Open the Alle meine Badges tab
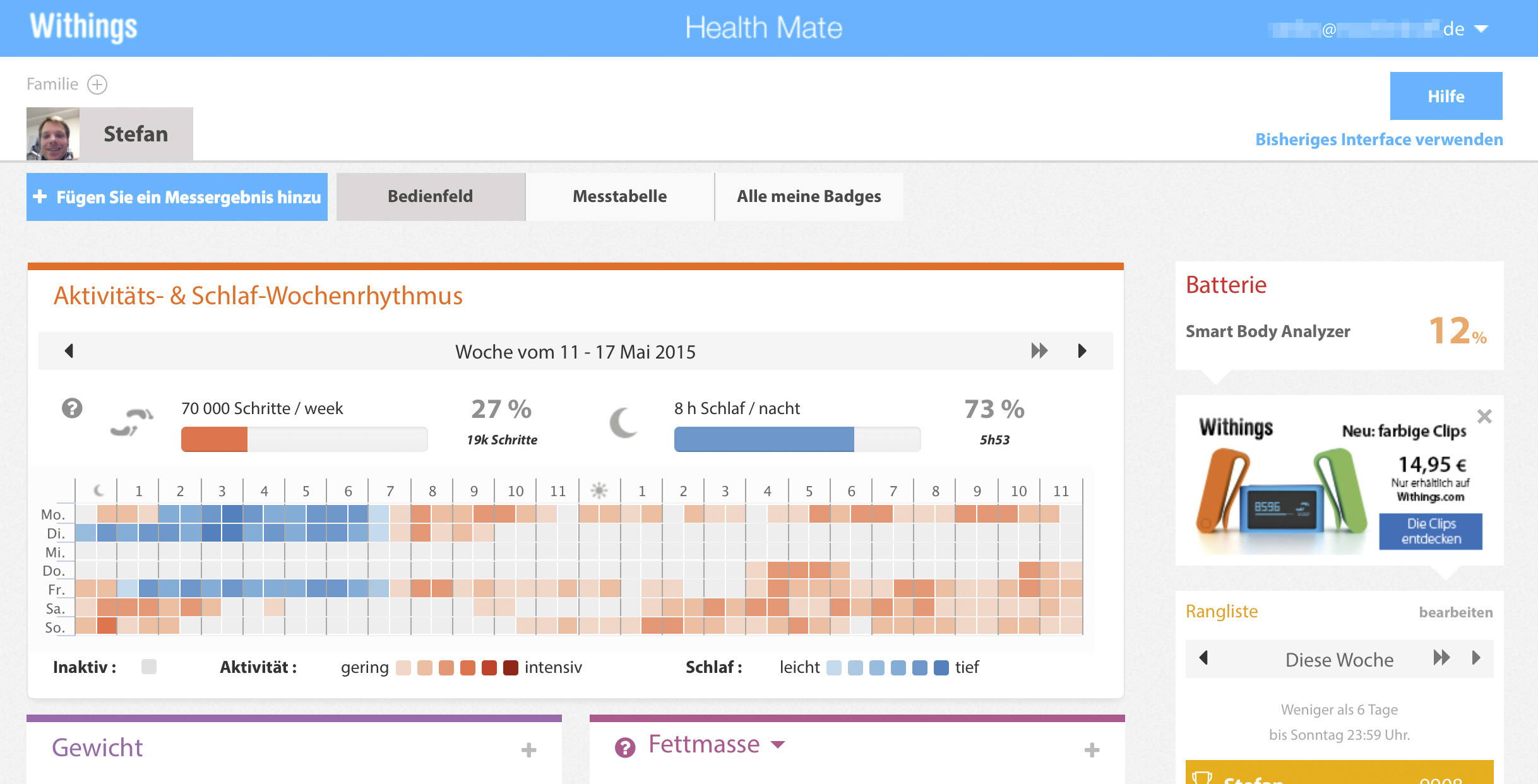Screen dimensions: 1538x784 (808, 196)
